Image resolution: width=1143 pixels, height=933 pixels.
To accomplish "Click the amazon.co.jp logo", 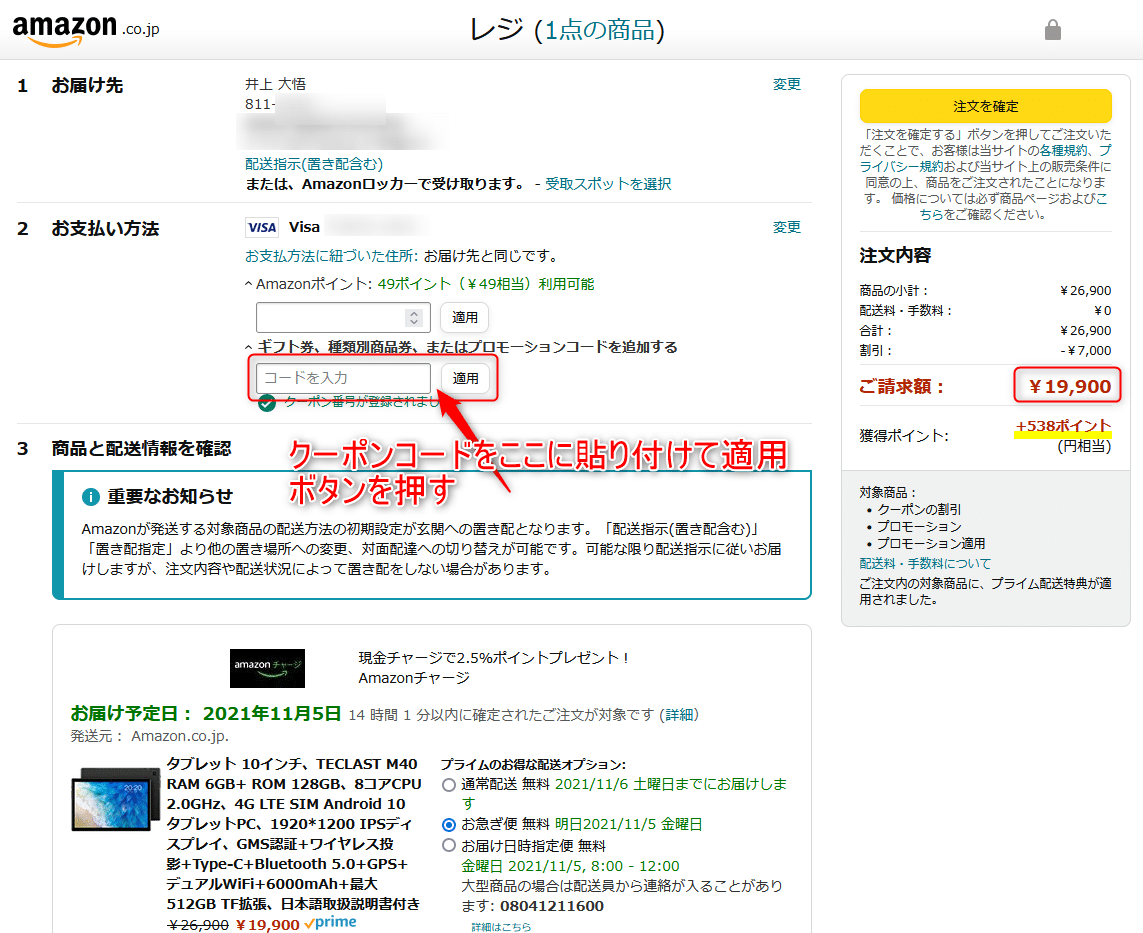I will pyautogui.click(x=86, y=31).
